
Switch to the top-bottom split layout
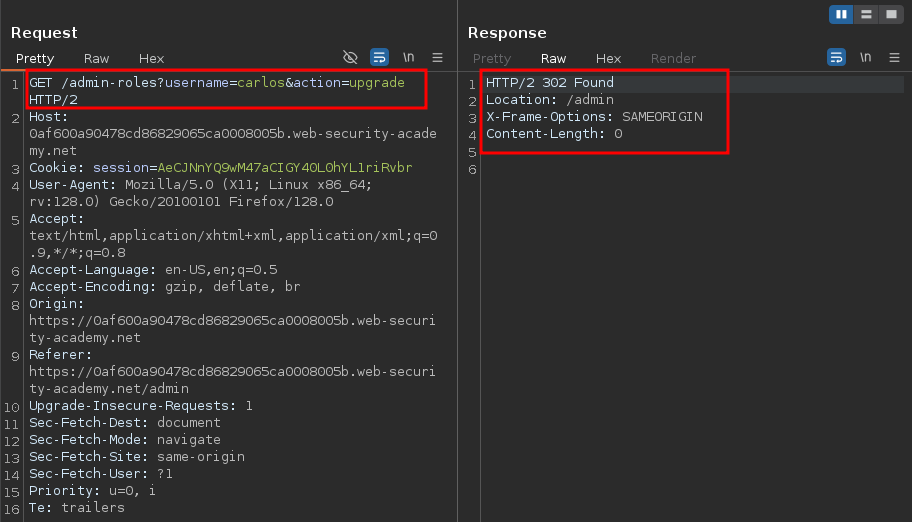865,14
